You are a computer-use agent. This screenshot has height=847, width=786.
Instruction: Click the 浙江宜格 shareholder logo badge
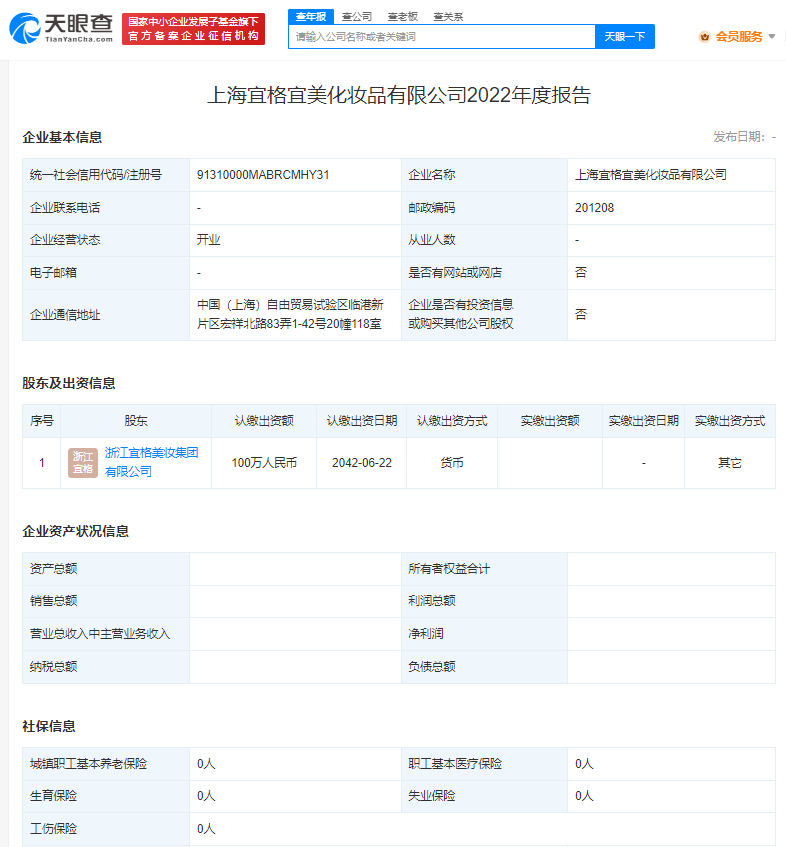pyautogui.click(x=83, y=462)
